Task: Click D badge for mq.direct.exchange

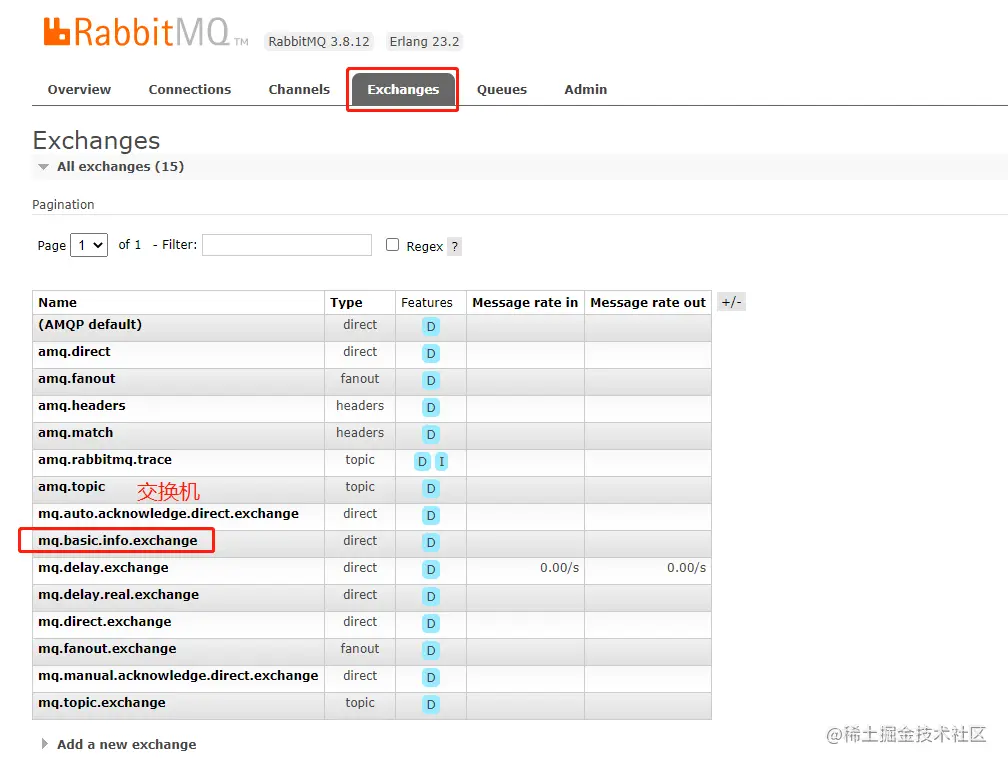Action: pyautogui.click(x=431, y=623)
